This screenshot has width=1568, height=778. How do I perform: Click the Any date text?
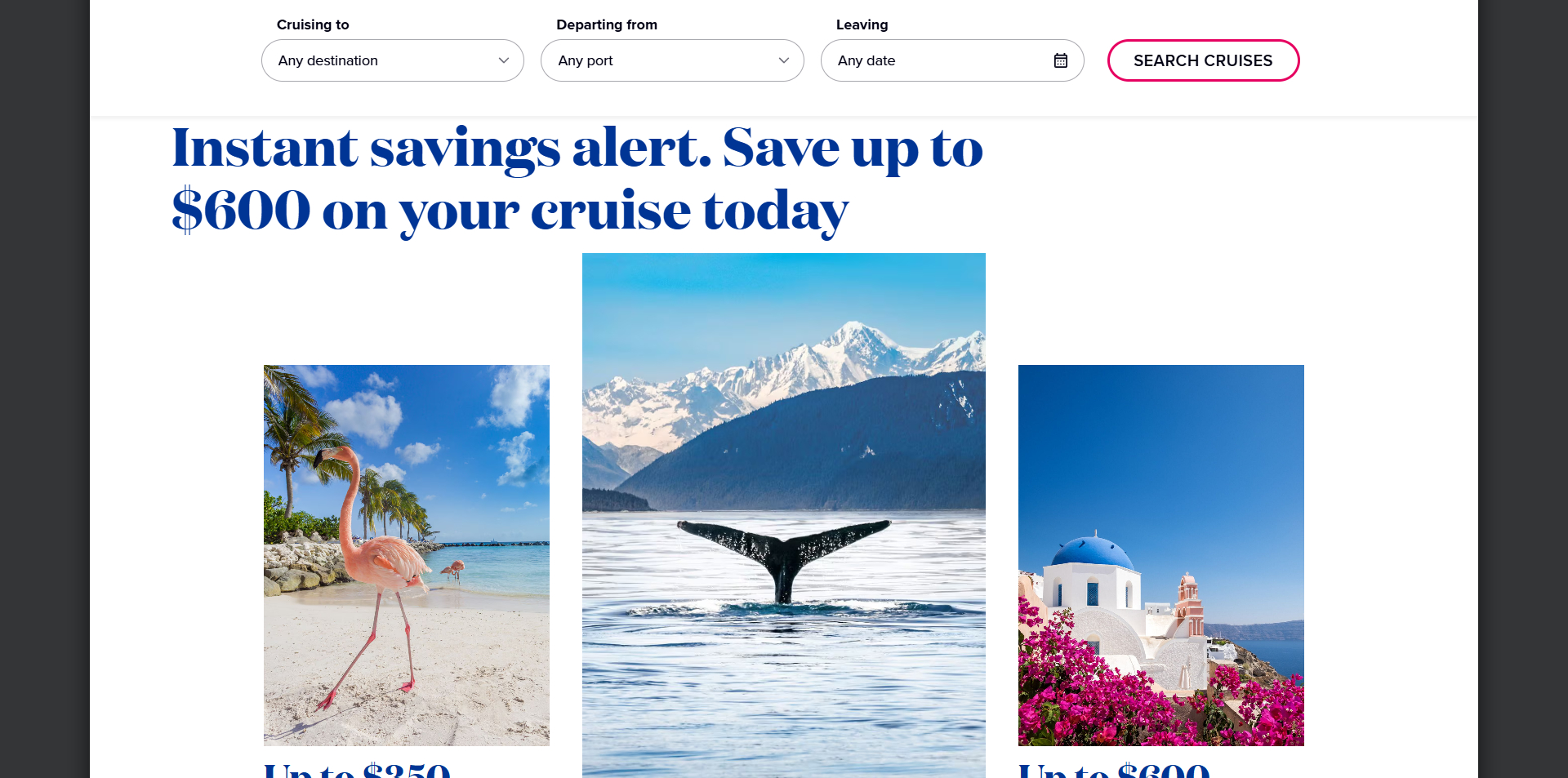click(x=866, y=60)
